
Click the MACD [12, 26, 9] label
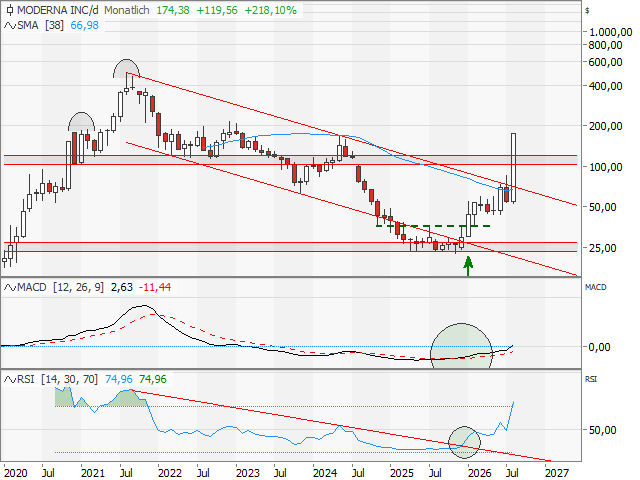[60, 288]
